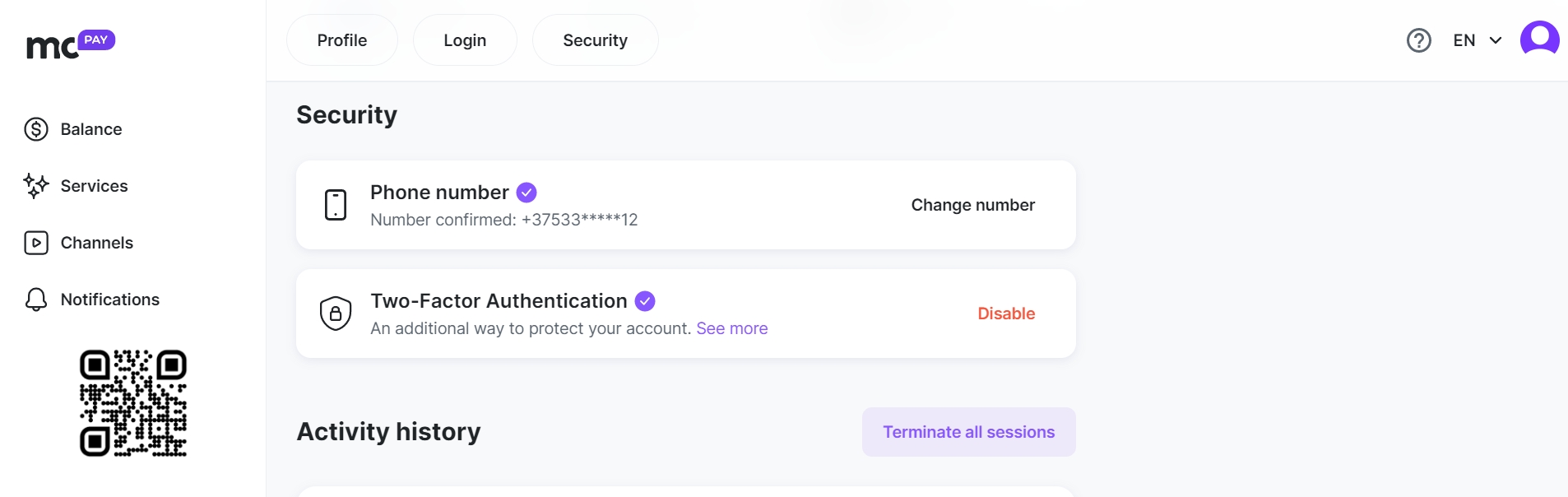Click the mc PAY logo
Screen dimensions: 1568x497
pos(71,44)
